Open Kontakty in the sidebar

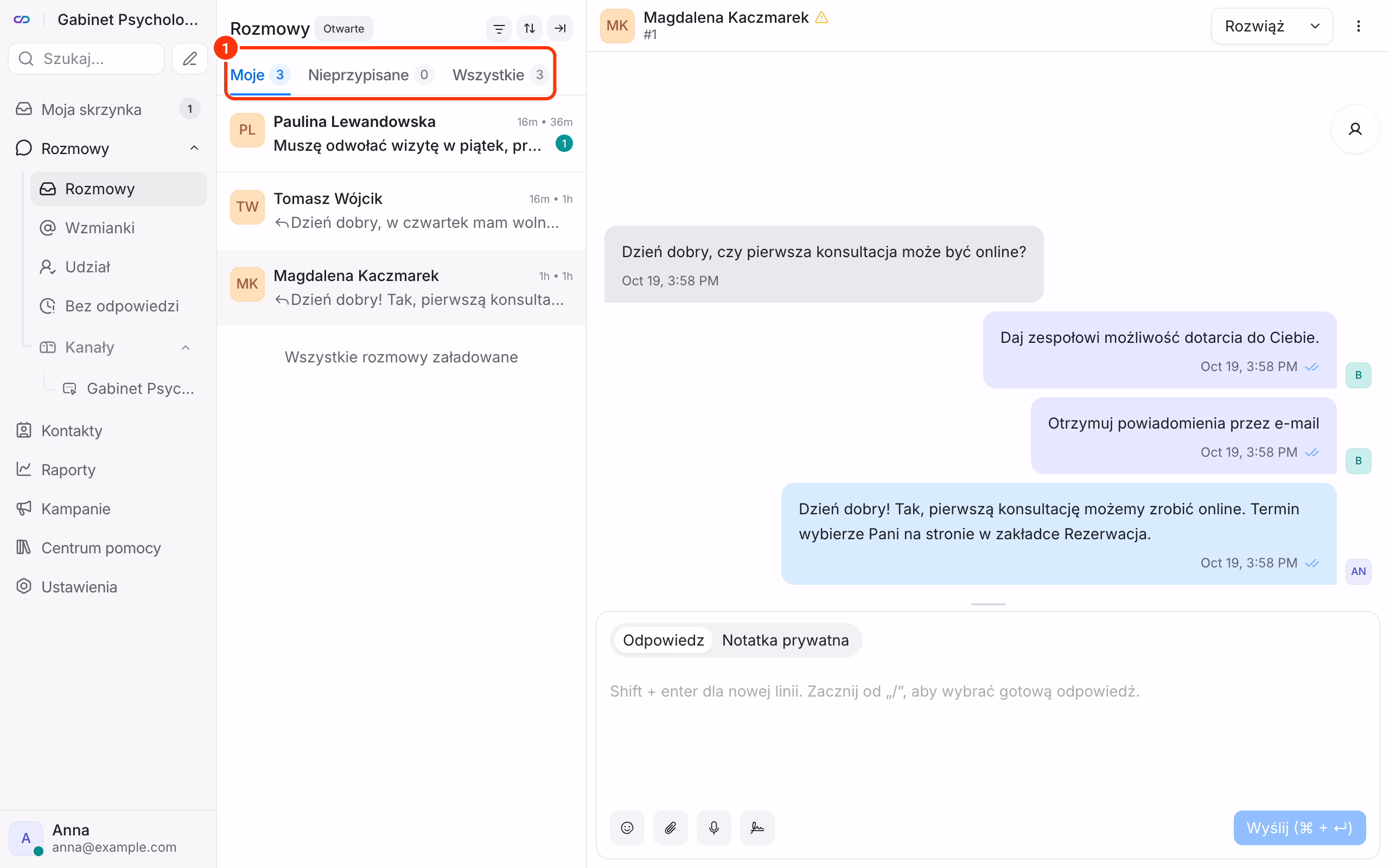[108, 431]
